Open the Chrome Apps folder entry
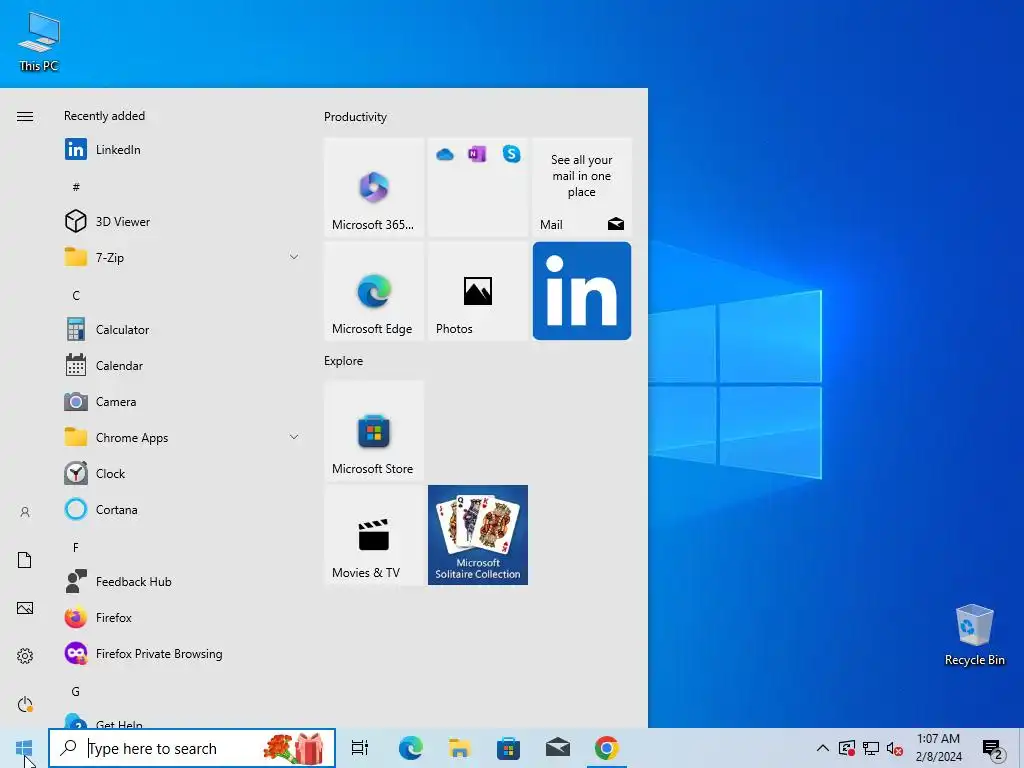 tap(180, 438)
